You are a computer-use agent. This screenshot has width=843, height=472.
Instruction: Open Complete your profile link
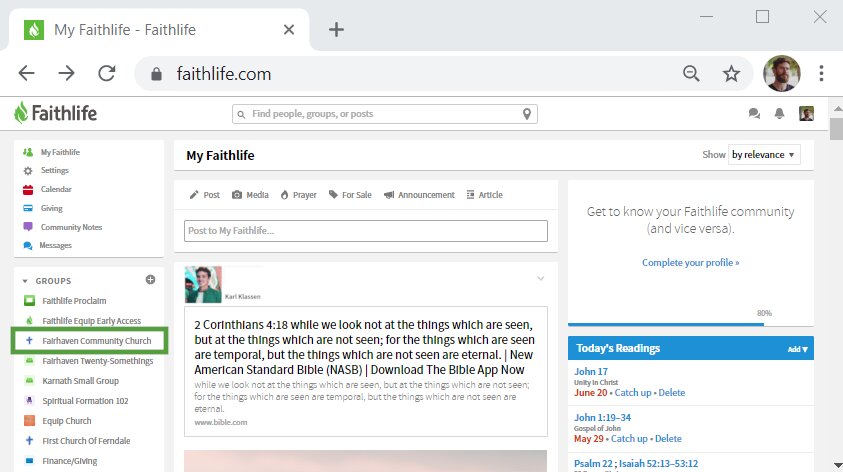[690, 262]
